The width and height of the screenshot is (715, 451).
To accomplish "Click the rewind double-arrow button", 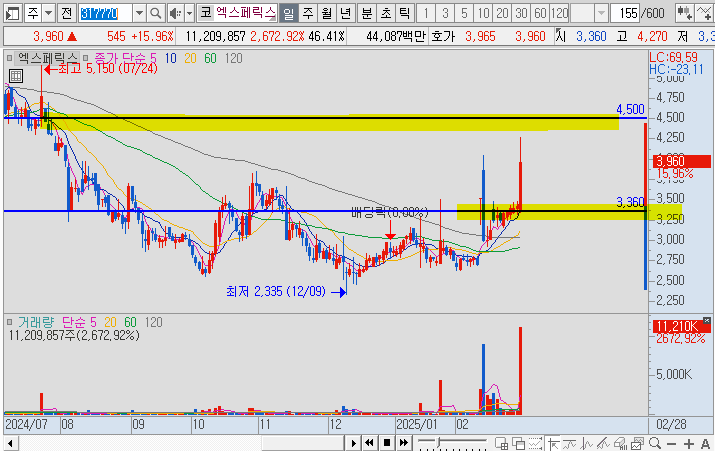I will 369,443.
